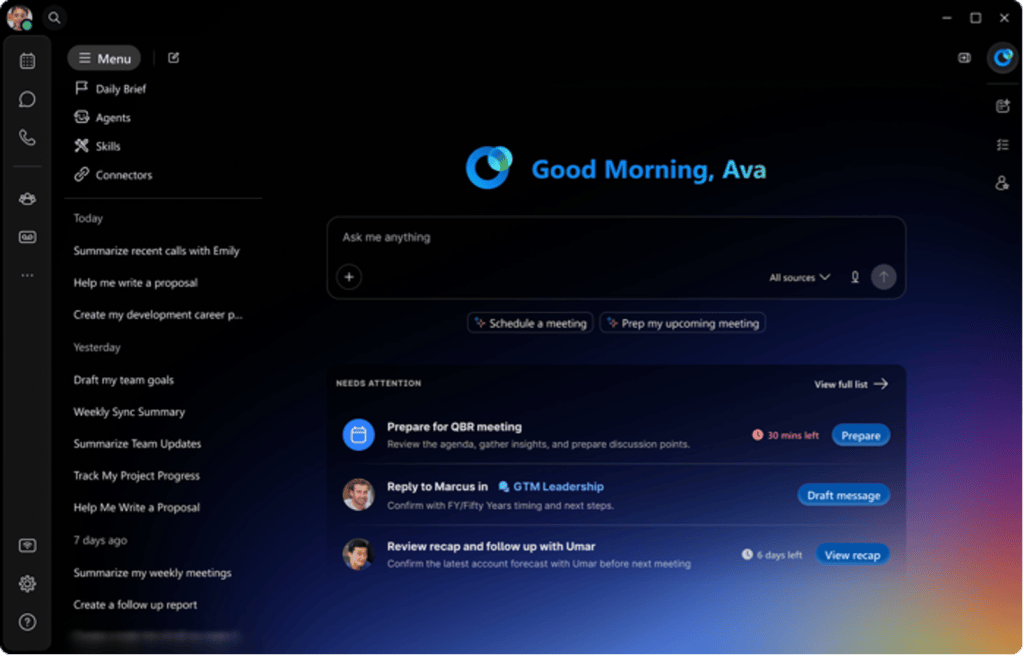1024x657 pixels.
Task: Open Daily Brief menu item
Action: pos(110,89)
